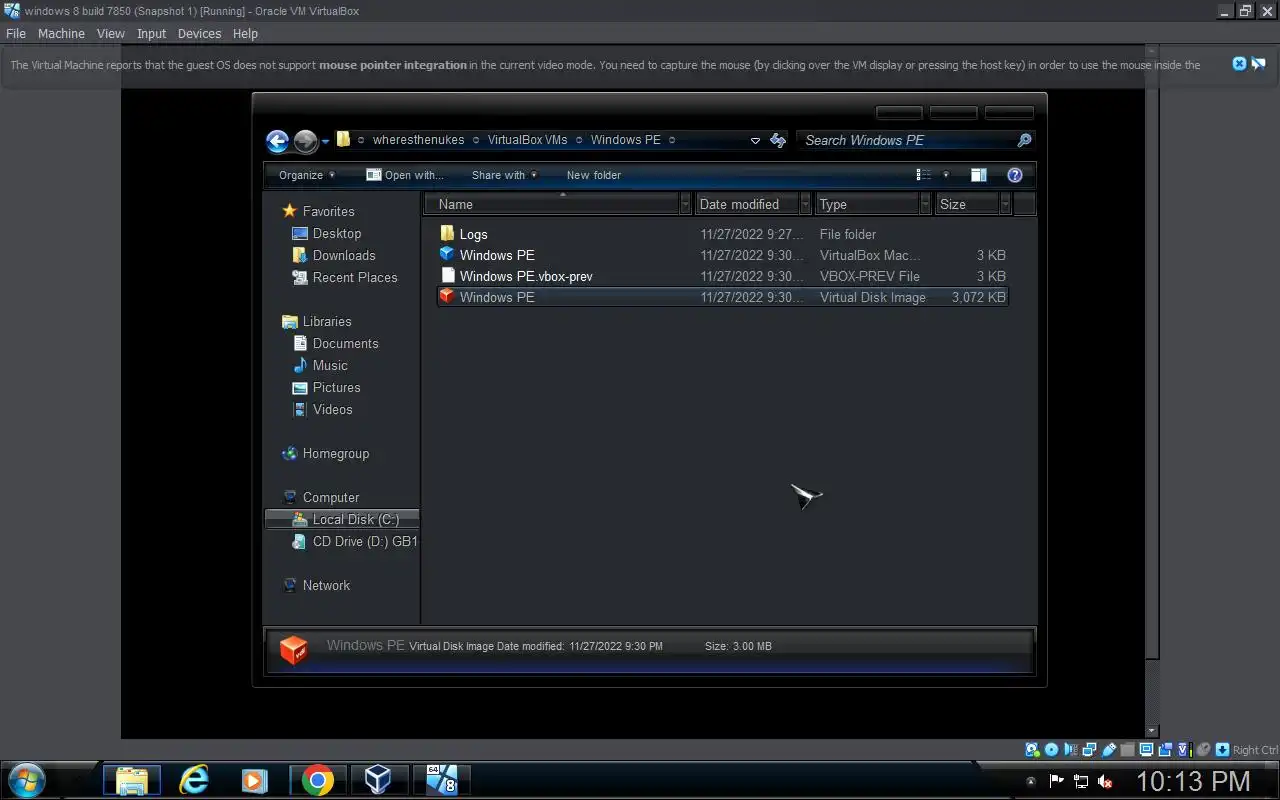Dismiss the mouse integration notification
Image resolution: width=1280 pixels, height=800 pixels.
tap(1239, 64)
